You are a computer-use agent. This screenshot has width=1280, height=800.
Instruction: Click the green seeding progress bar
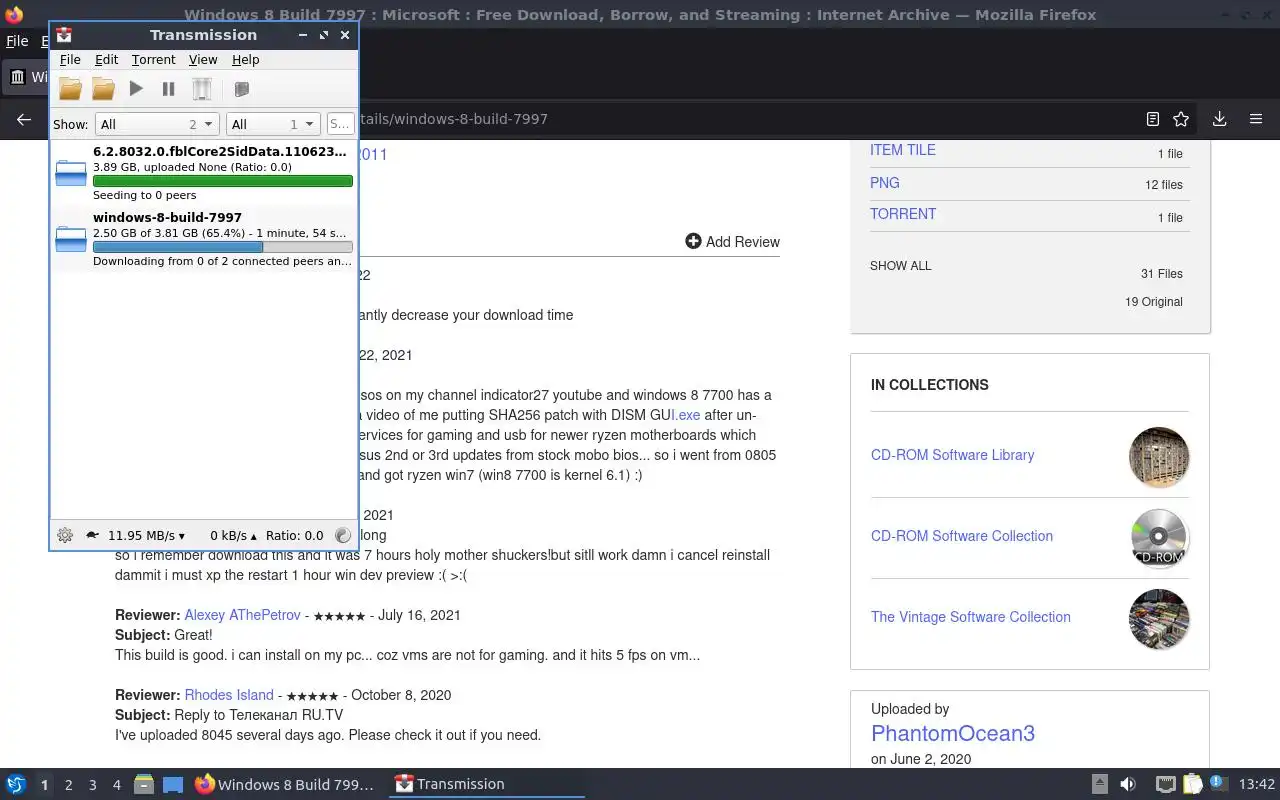pyautogui.click(x=223, y=181)
